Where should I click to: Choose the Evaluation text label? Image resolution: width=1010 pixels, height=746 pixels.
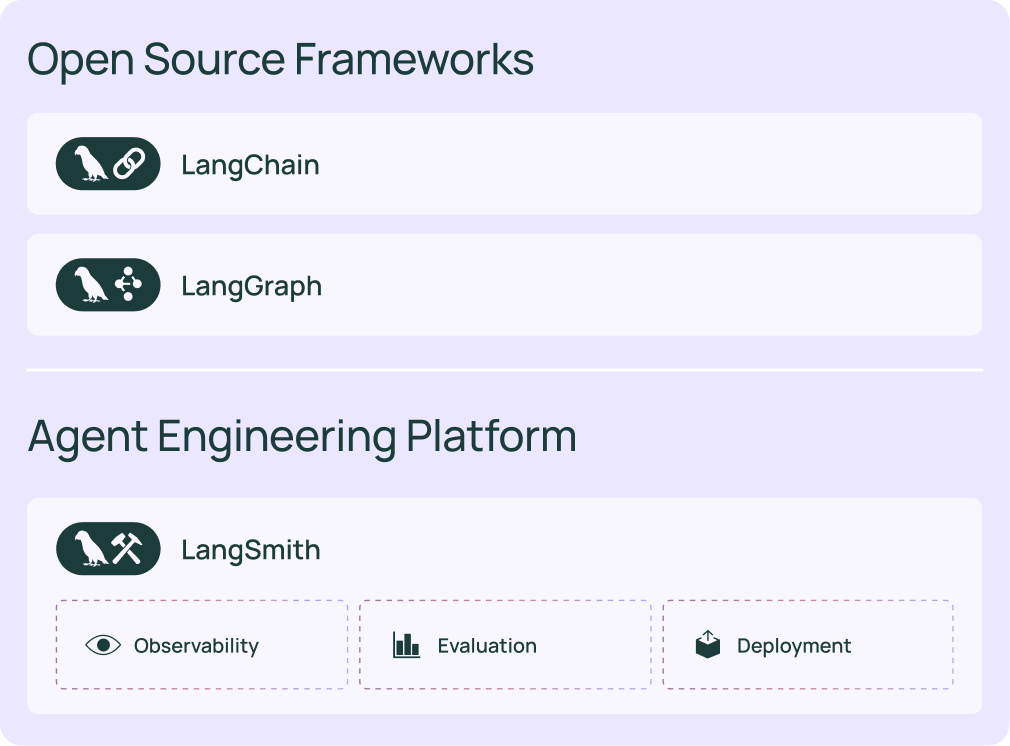click(x=487, y=646)
